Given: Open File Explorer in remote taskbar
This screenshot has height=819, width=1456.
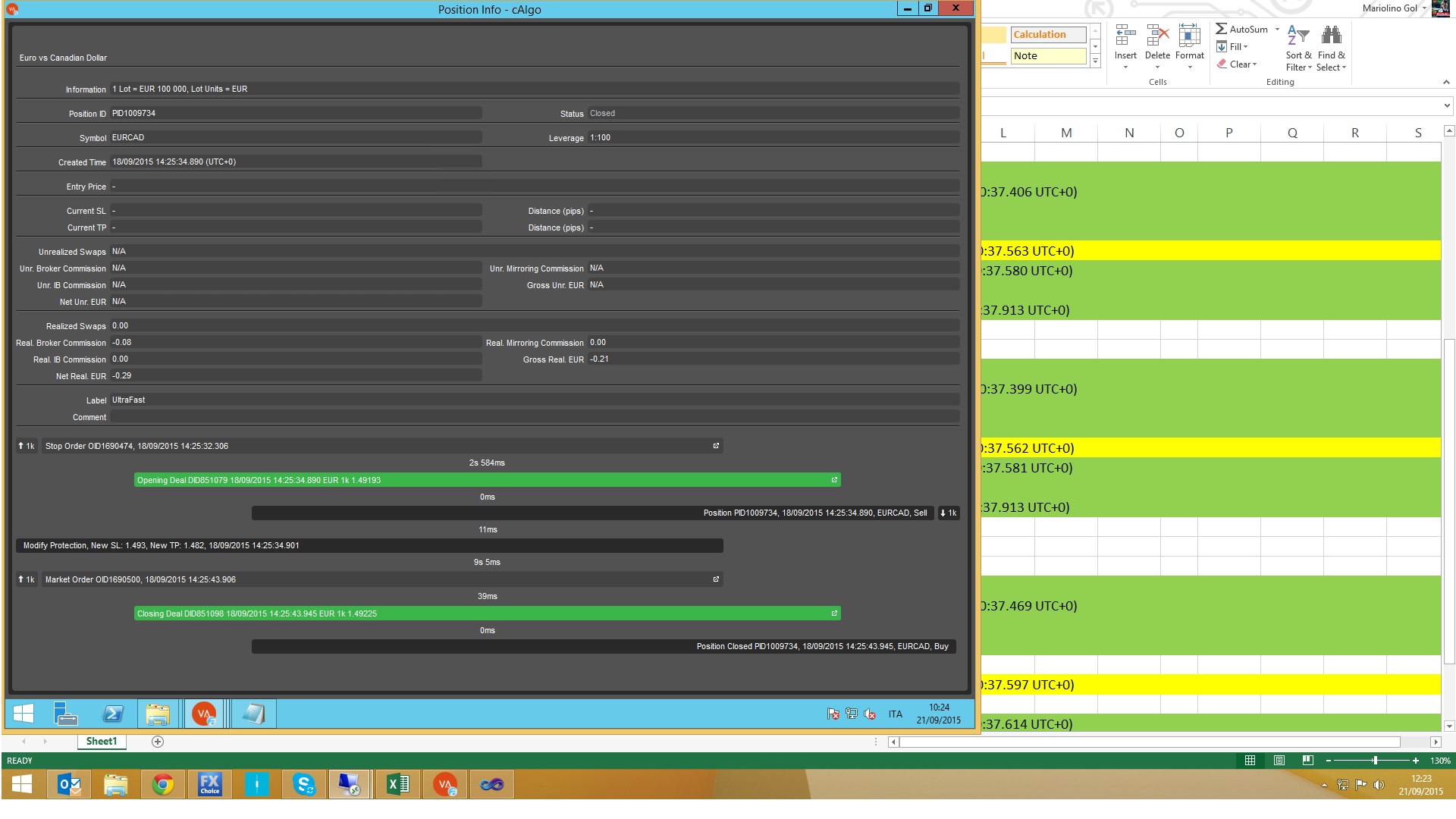Looking at the screenshot, I should pos(158,714).
